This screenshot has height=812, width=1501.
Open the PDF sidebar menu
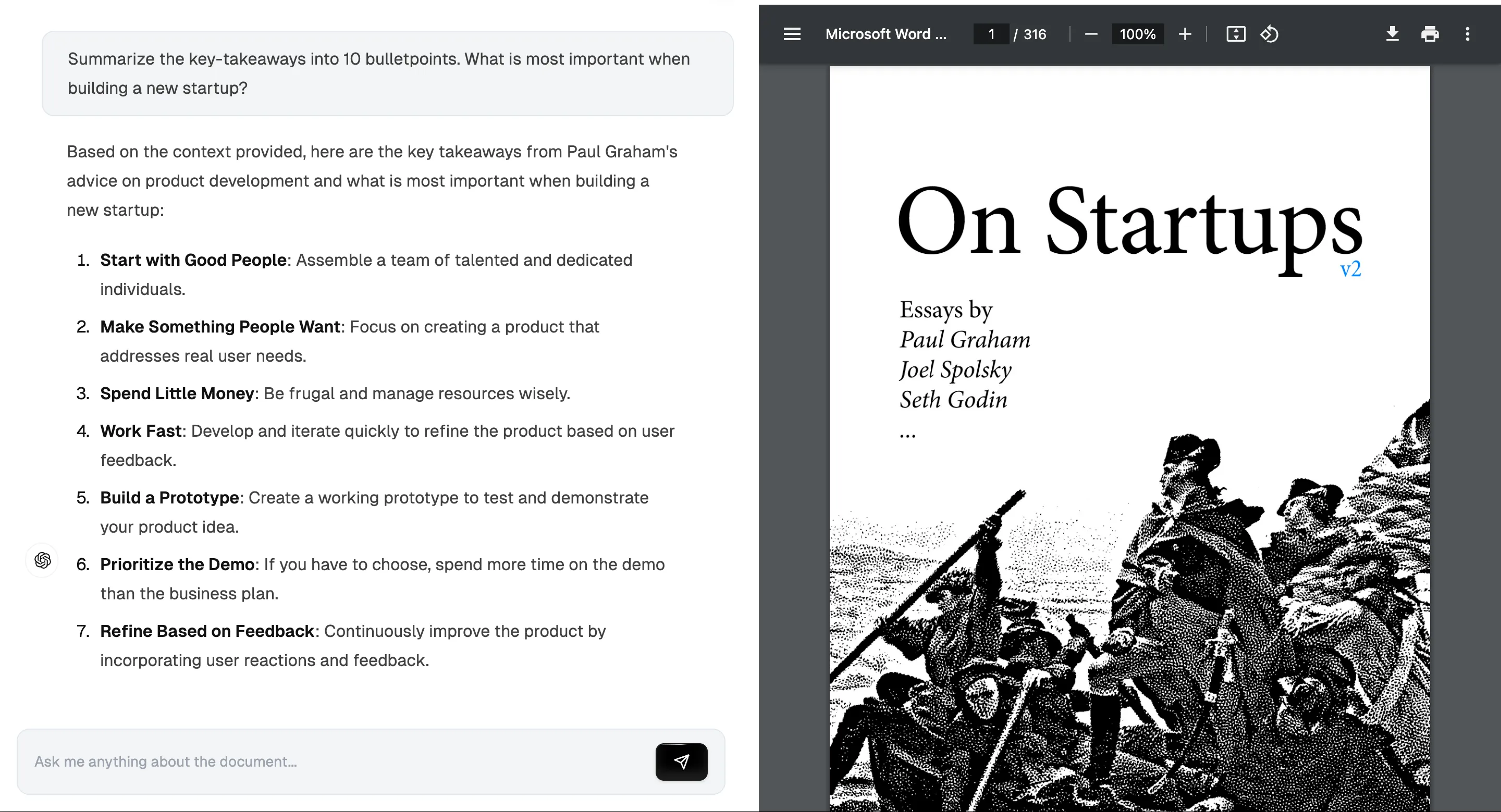point(791,34)
